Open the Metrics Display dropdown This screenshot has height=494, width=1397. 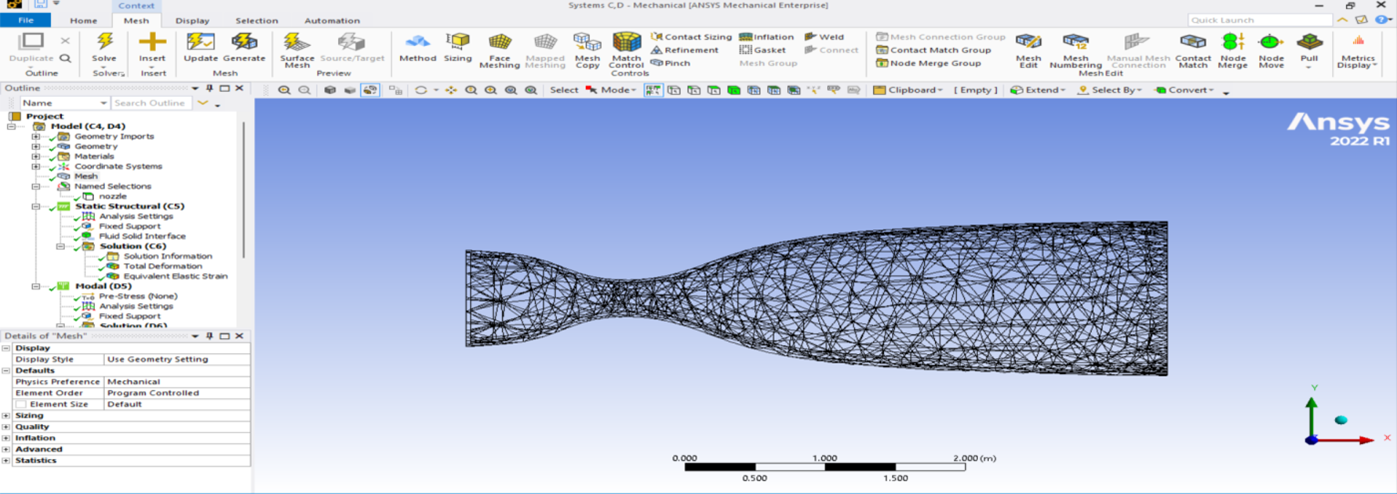pos(1358,50)
